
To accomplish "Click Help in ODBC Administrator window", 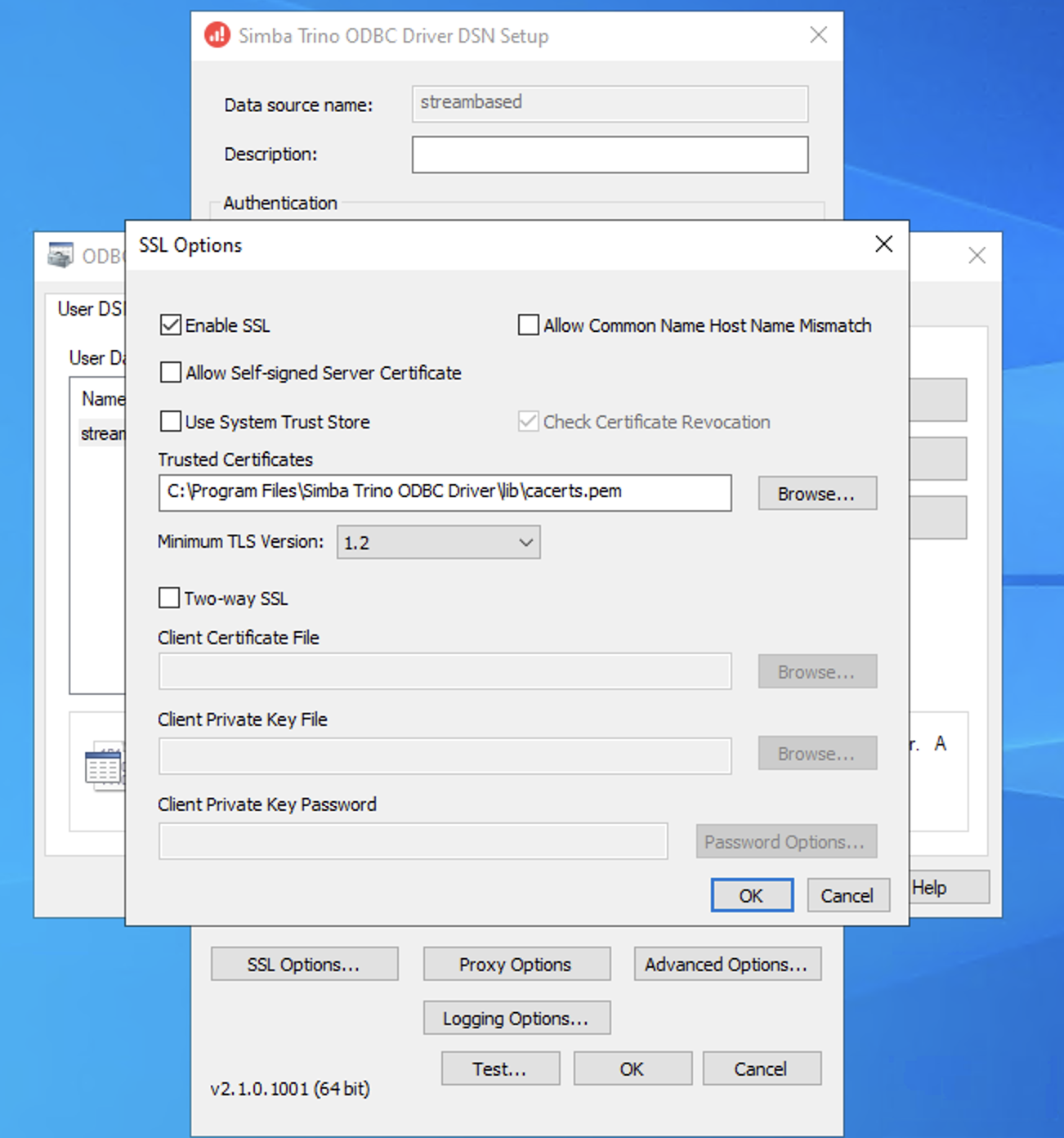I will click(x=950, y=888).
